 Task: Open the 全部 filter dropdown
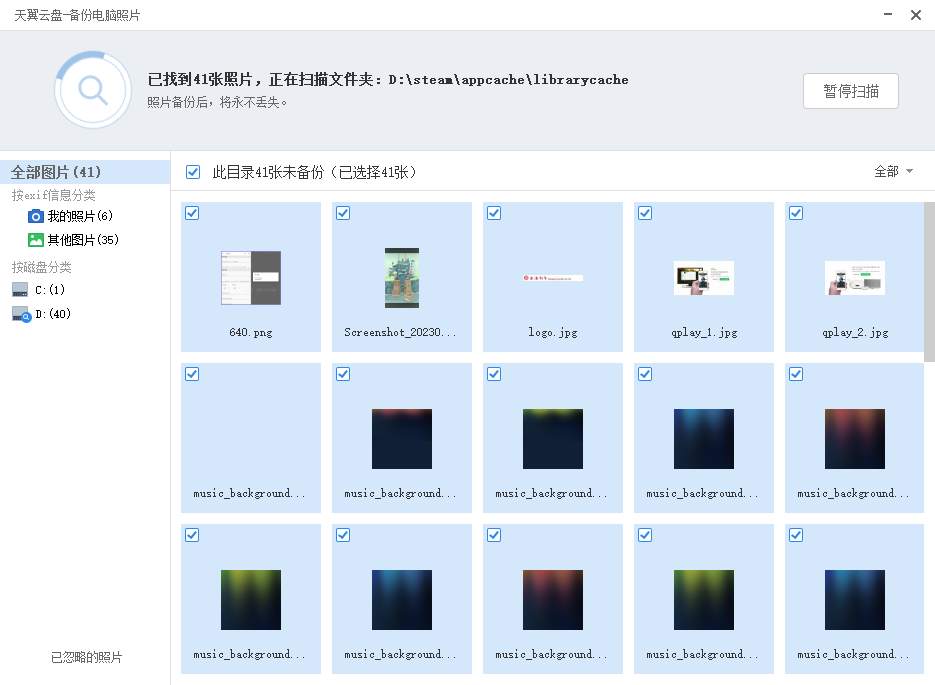(893, 172)
